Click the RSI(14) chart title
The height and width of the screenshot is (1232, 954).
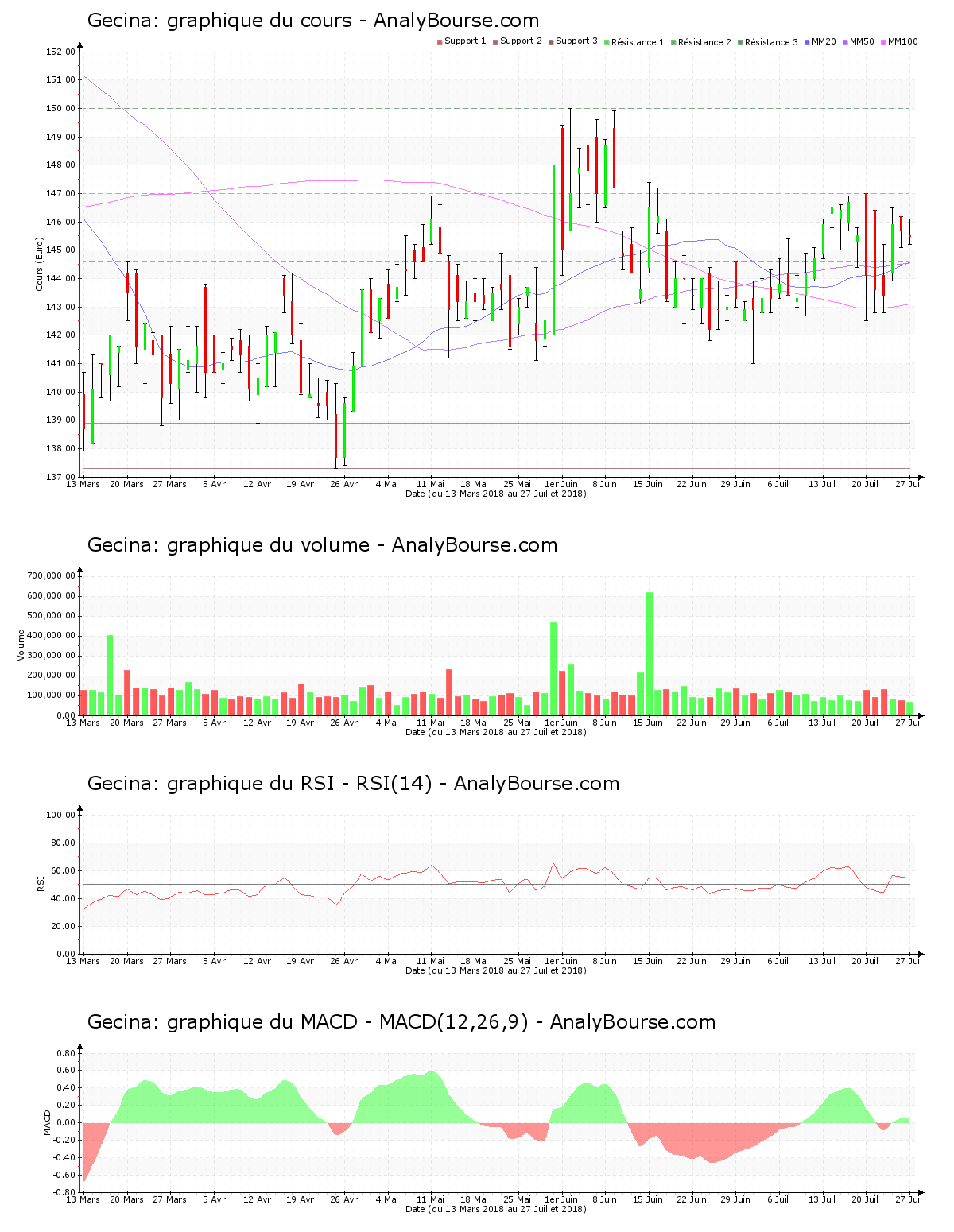tap(353, 784)
